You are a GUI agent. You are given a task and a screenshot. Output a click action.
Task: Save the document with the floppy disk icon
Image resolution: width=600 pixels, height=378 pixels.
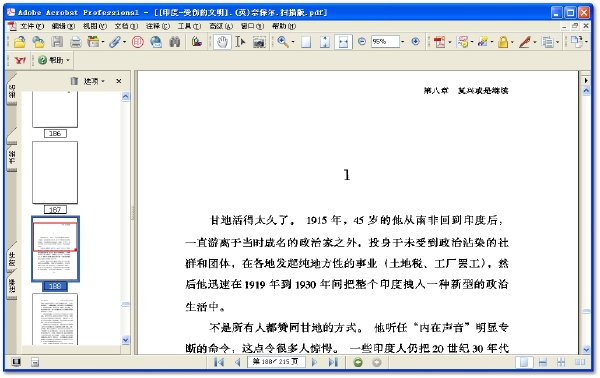tap(57, 42)
